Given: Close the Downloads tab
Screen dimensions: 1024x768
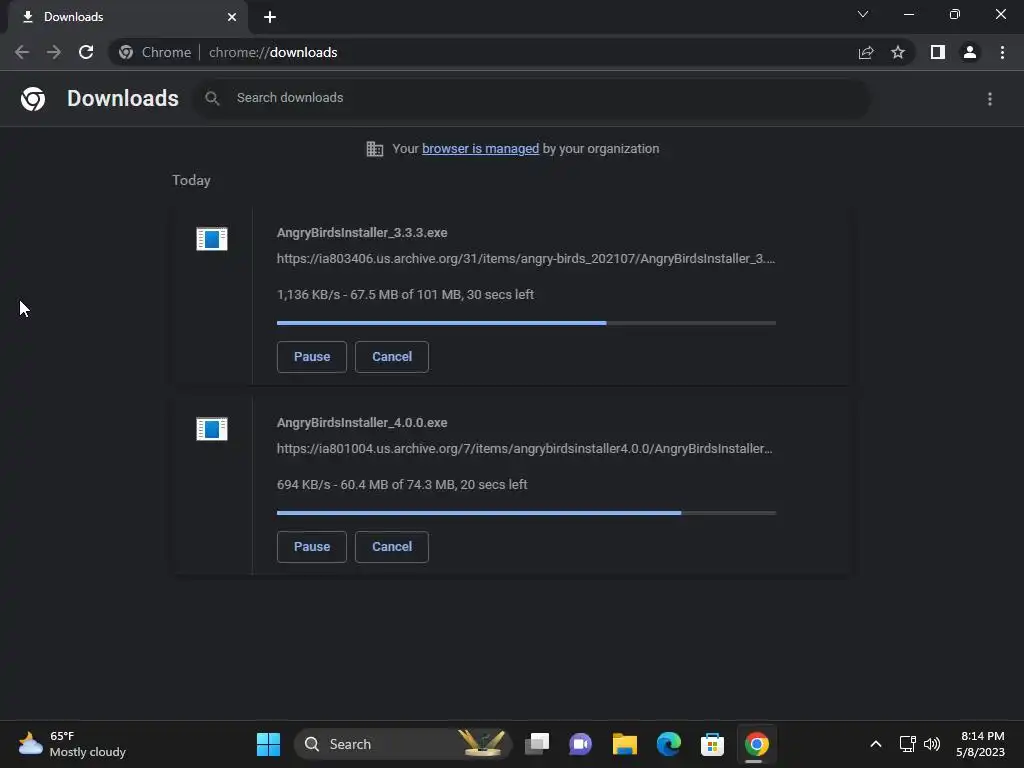Looking at the screenshot, I should [x=232, y=17].
